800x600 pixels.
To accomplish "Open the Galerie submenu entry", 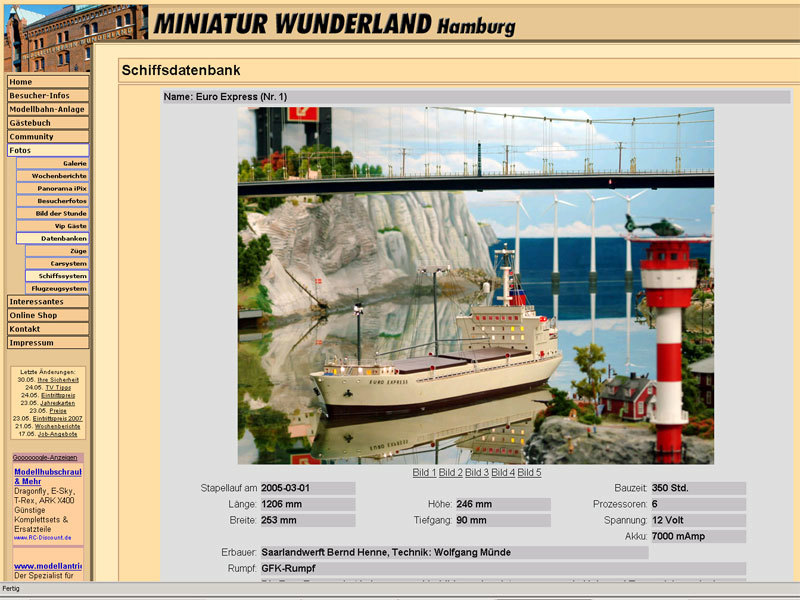I will click(53, 163).
